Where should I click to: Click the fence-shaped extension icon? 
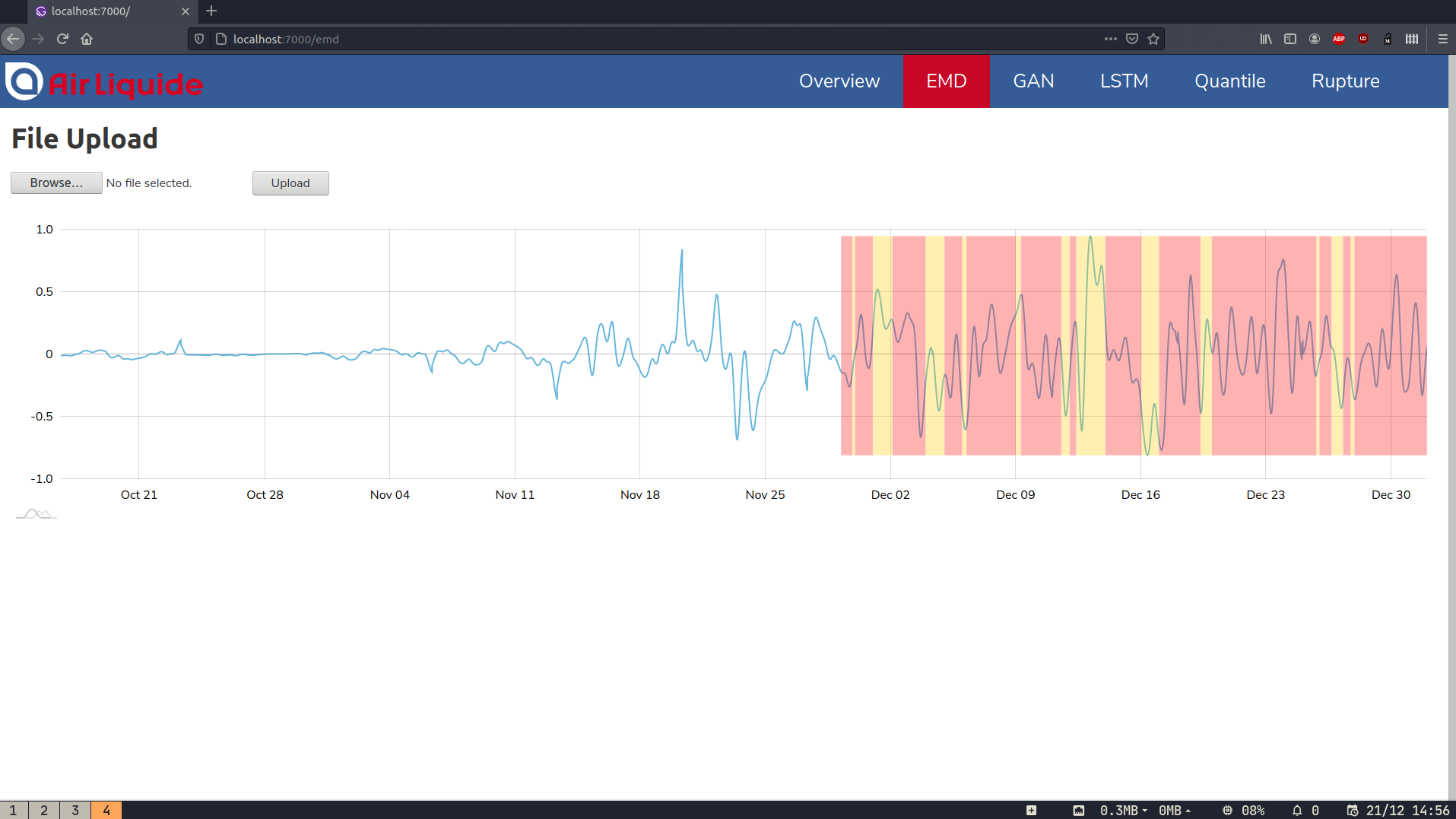[x=1412, y=39]
